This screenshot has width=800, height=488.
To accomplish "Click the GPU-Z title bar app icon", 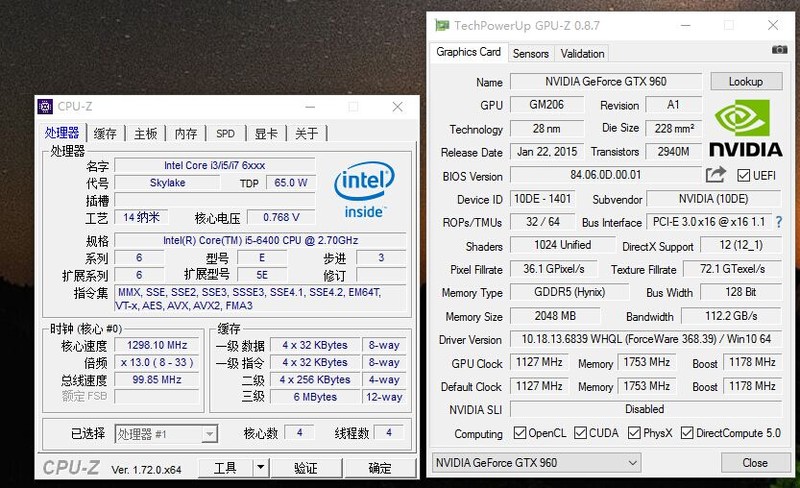I will coord(442,25).
